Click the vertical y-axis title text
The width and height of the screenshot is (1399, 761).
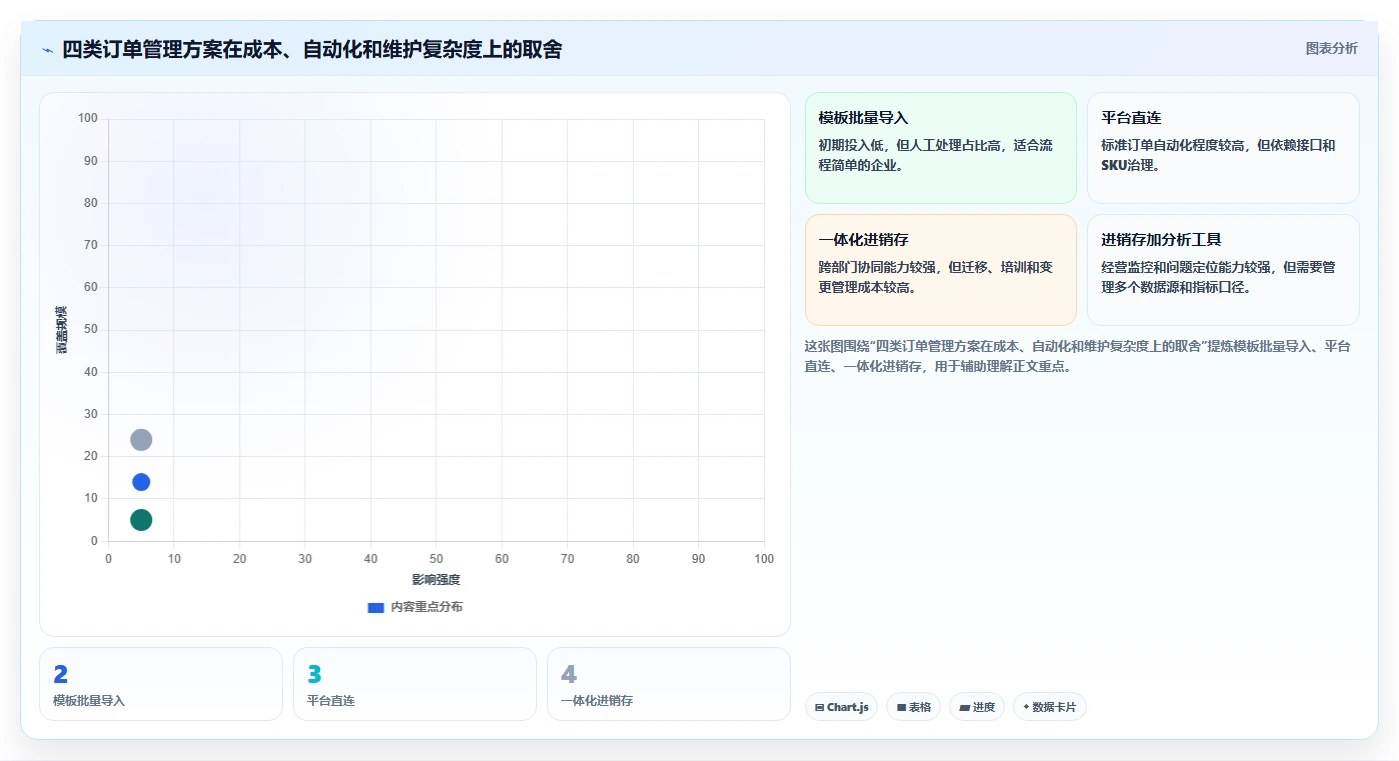62,330
